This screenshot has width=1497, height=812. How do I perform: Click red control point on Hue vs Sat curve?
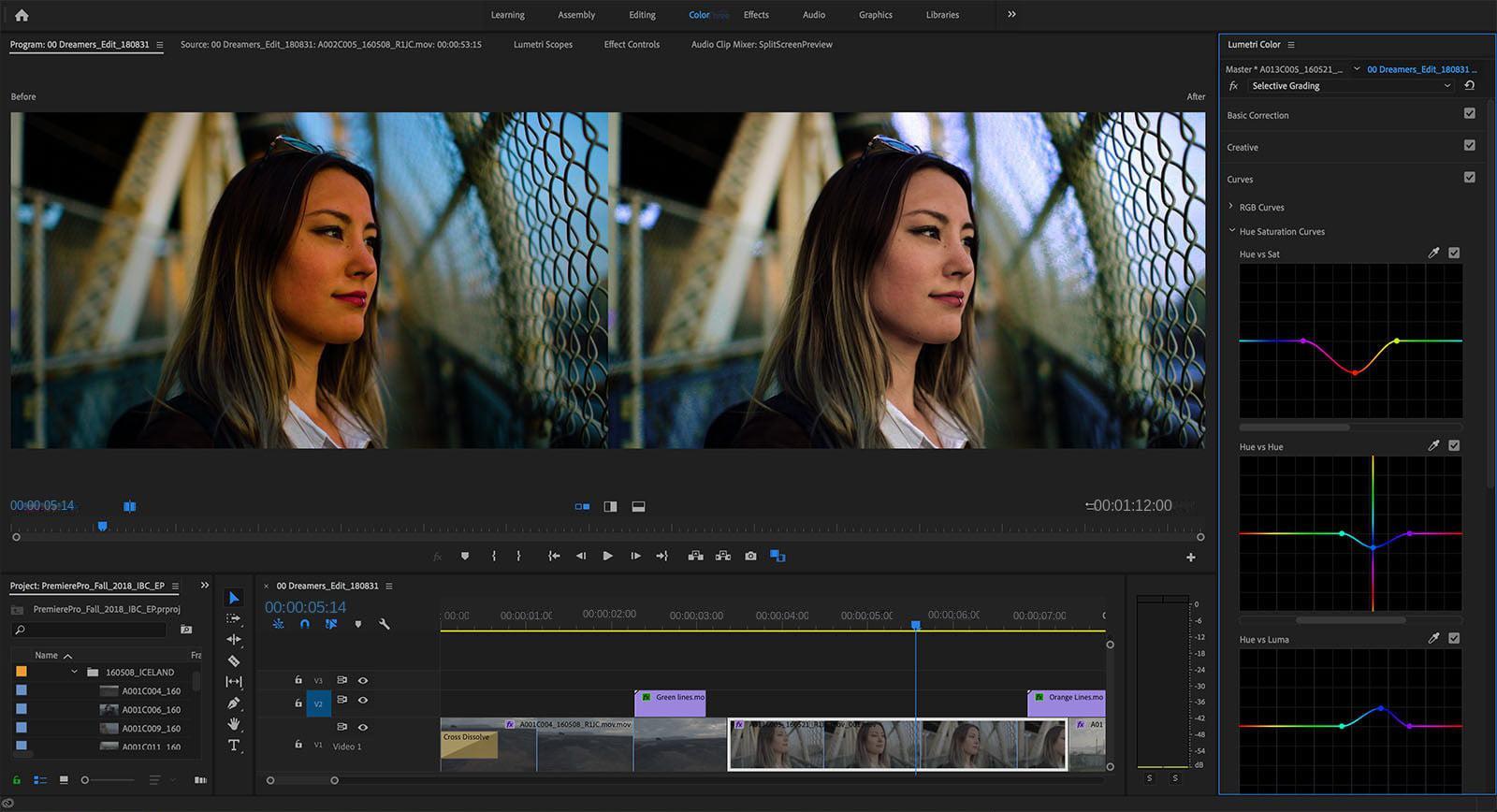[1354, 372]
